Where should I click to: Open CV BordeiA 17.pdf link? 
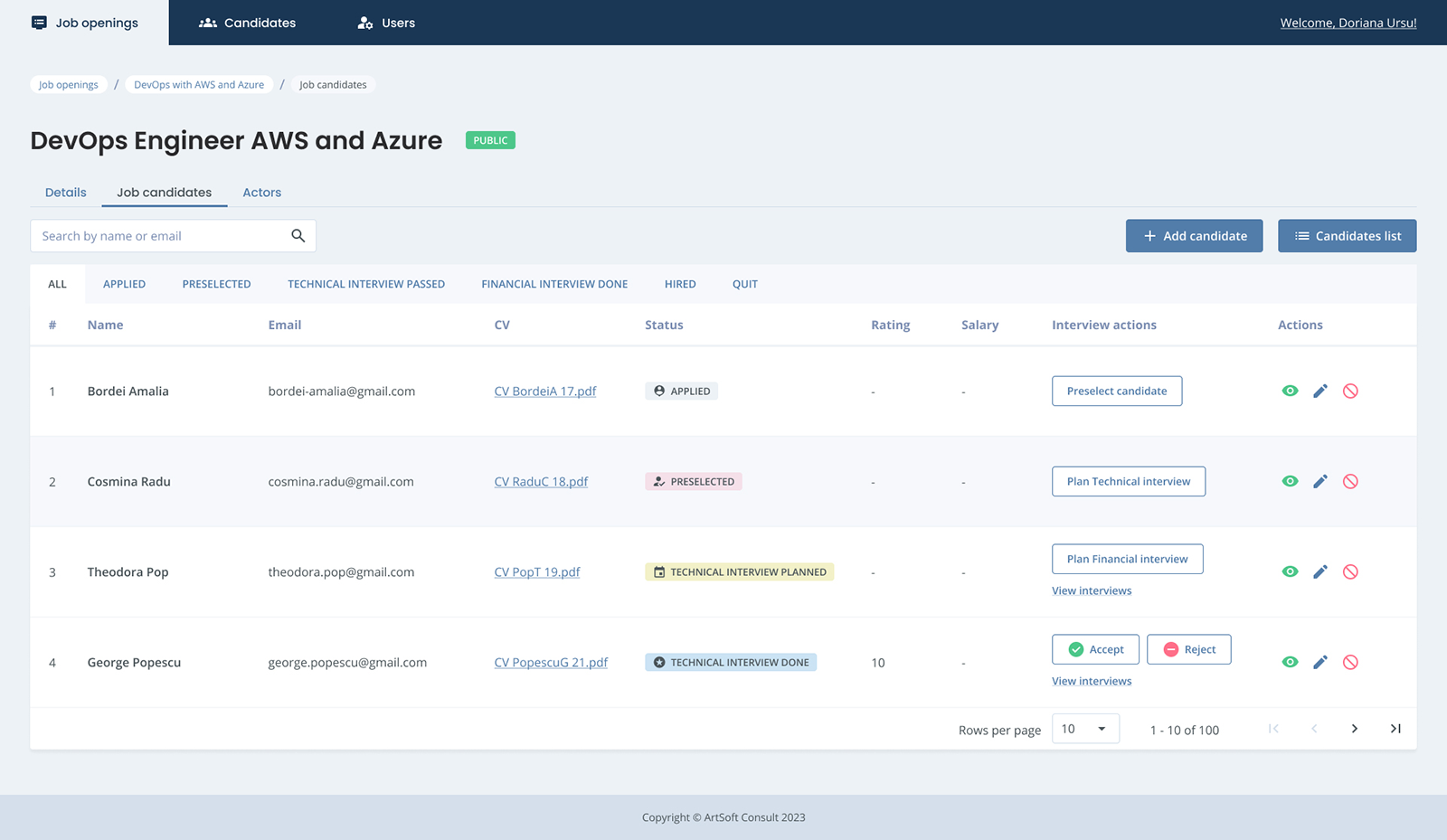[545, 392]
